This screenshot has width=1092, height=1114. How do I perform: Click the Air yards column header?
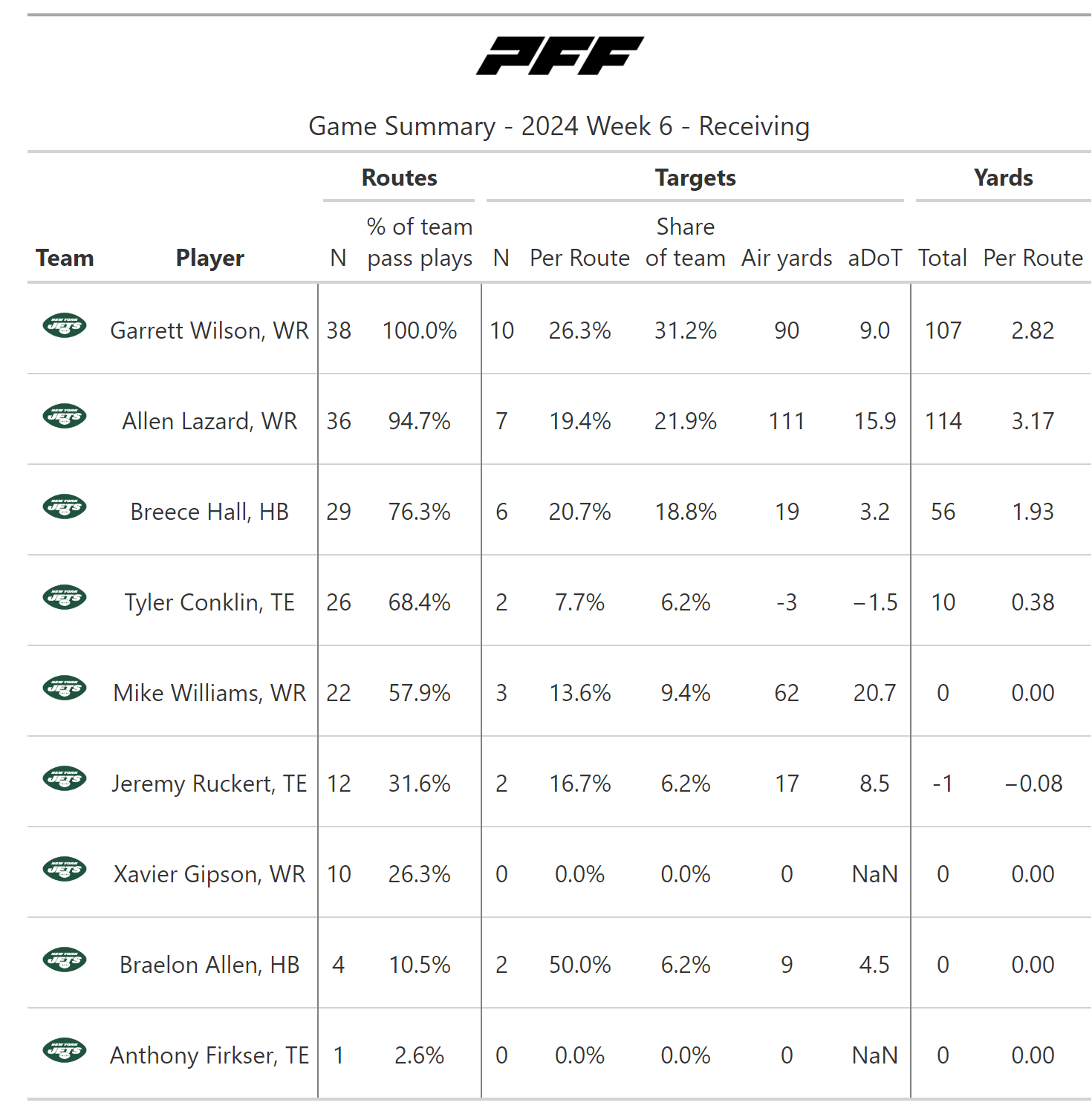click(x=787, y=258)
